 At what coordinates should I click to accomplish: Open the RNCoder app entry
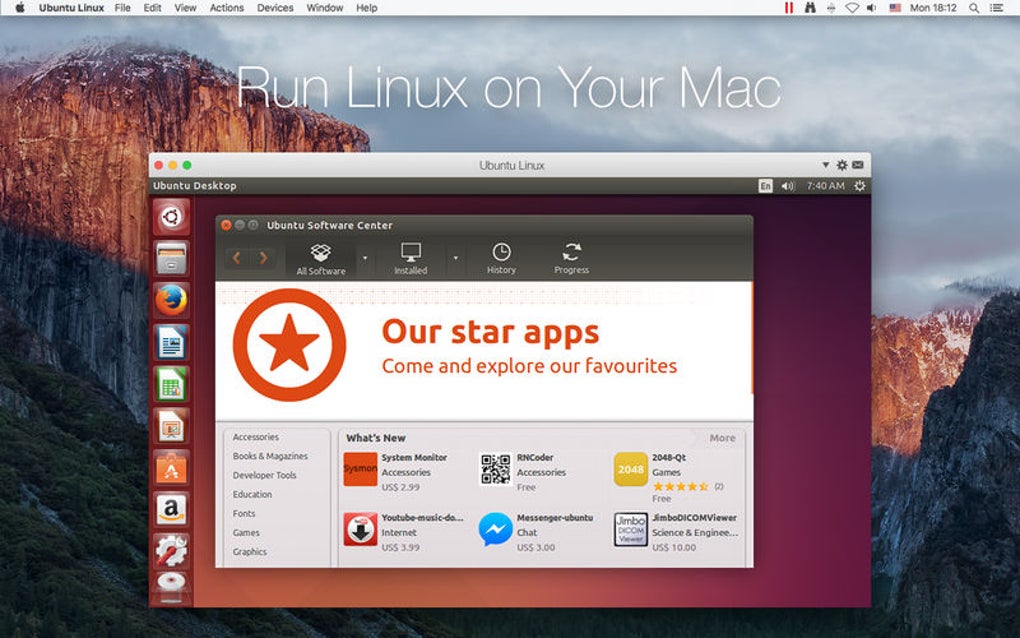point(523,472)
